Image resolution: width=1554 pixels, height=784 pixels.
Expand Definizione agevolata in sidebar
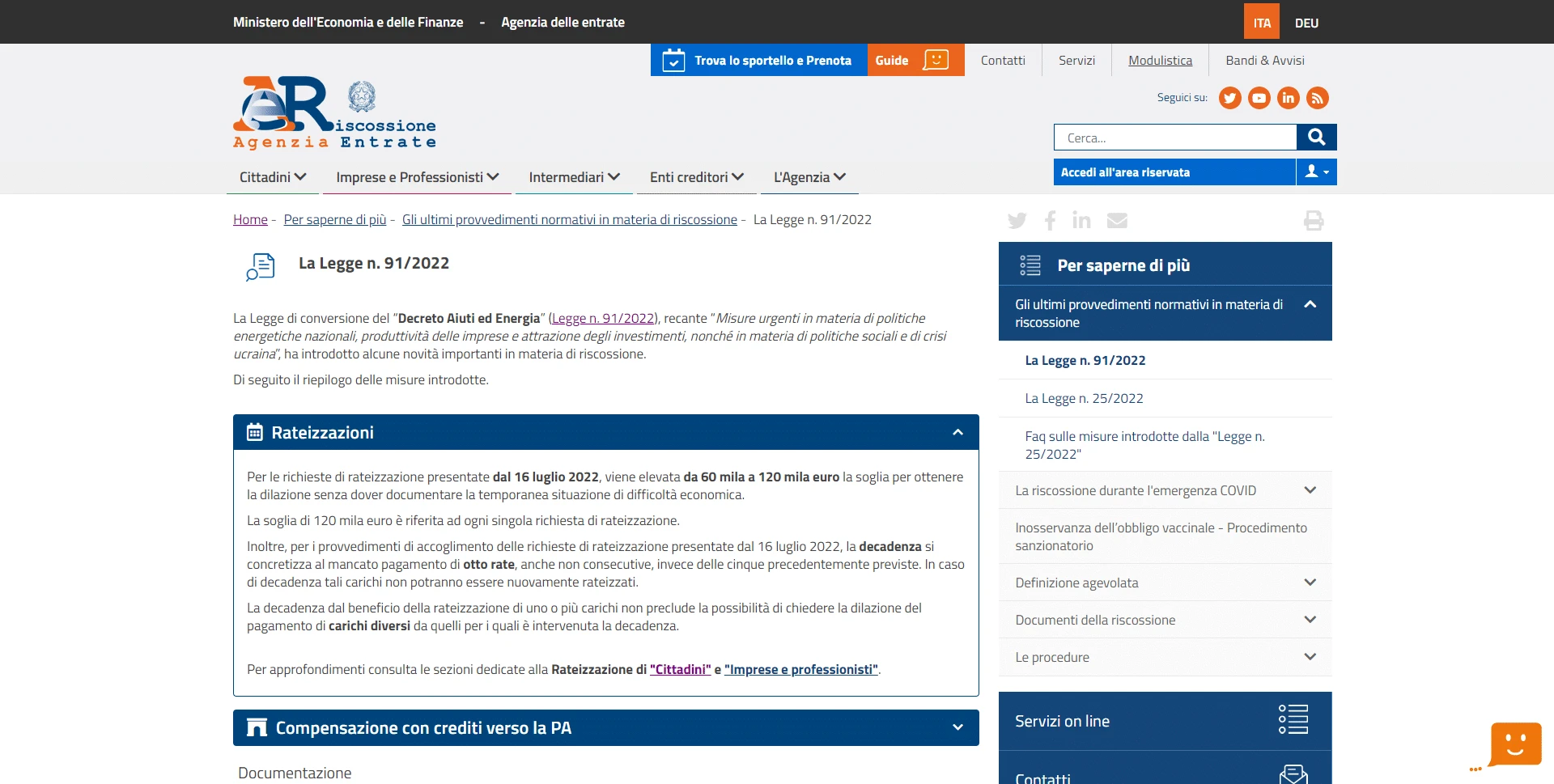coord(1310,583)
